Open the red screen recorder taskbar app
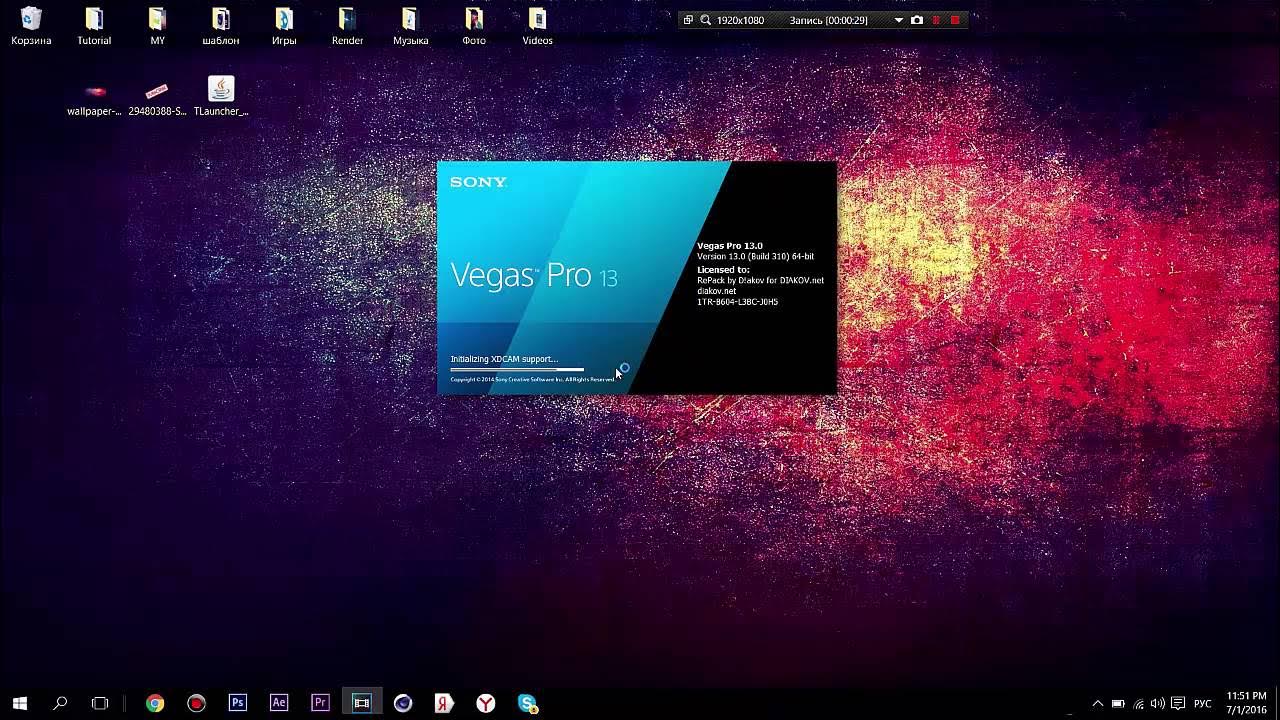 pos(196,703)
